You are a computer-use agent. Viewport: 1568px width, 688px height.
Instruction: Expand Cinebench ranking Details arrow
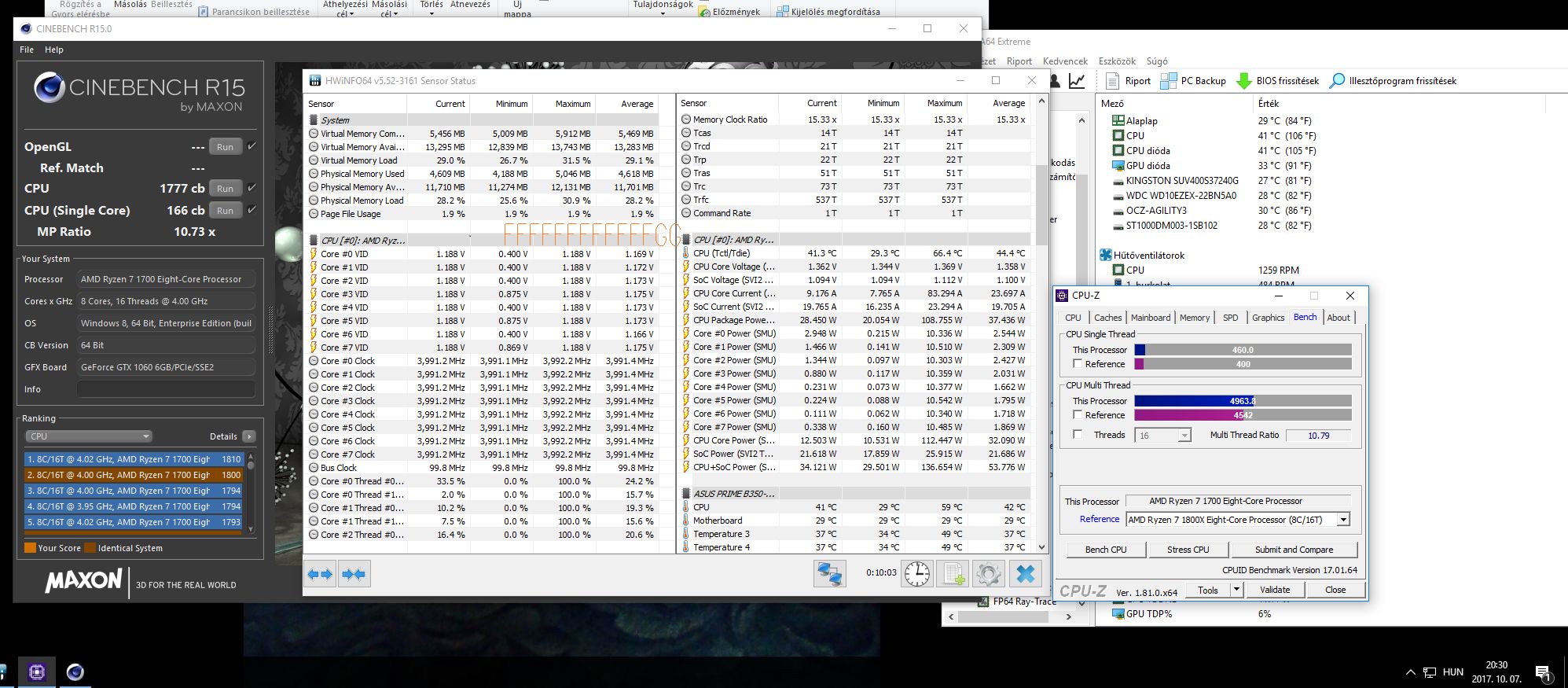click(x=249, y=436)
